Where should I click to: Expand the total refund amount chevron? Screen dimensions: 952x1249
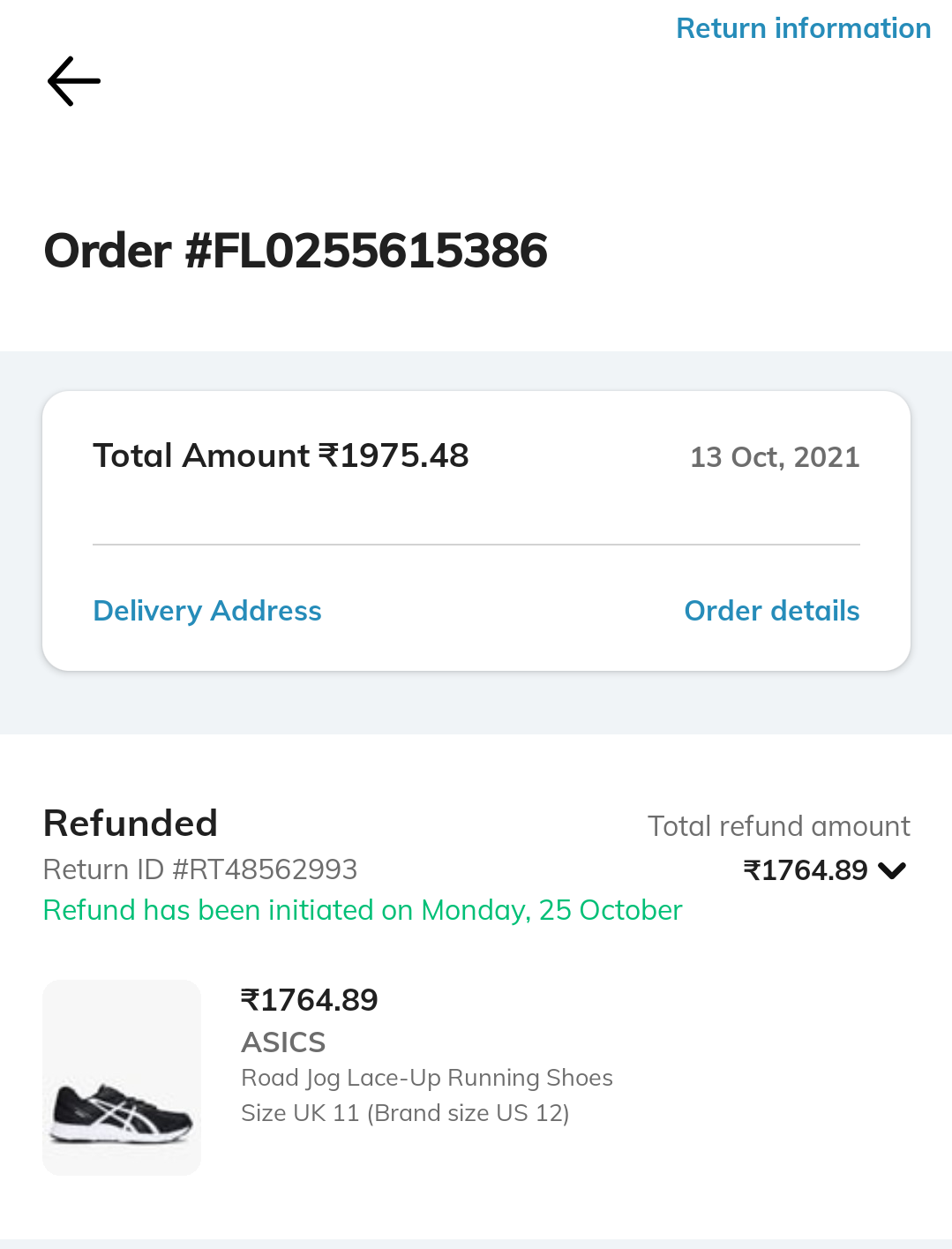pyautogui.click(x=893, y=870)
